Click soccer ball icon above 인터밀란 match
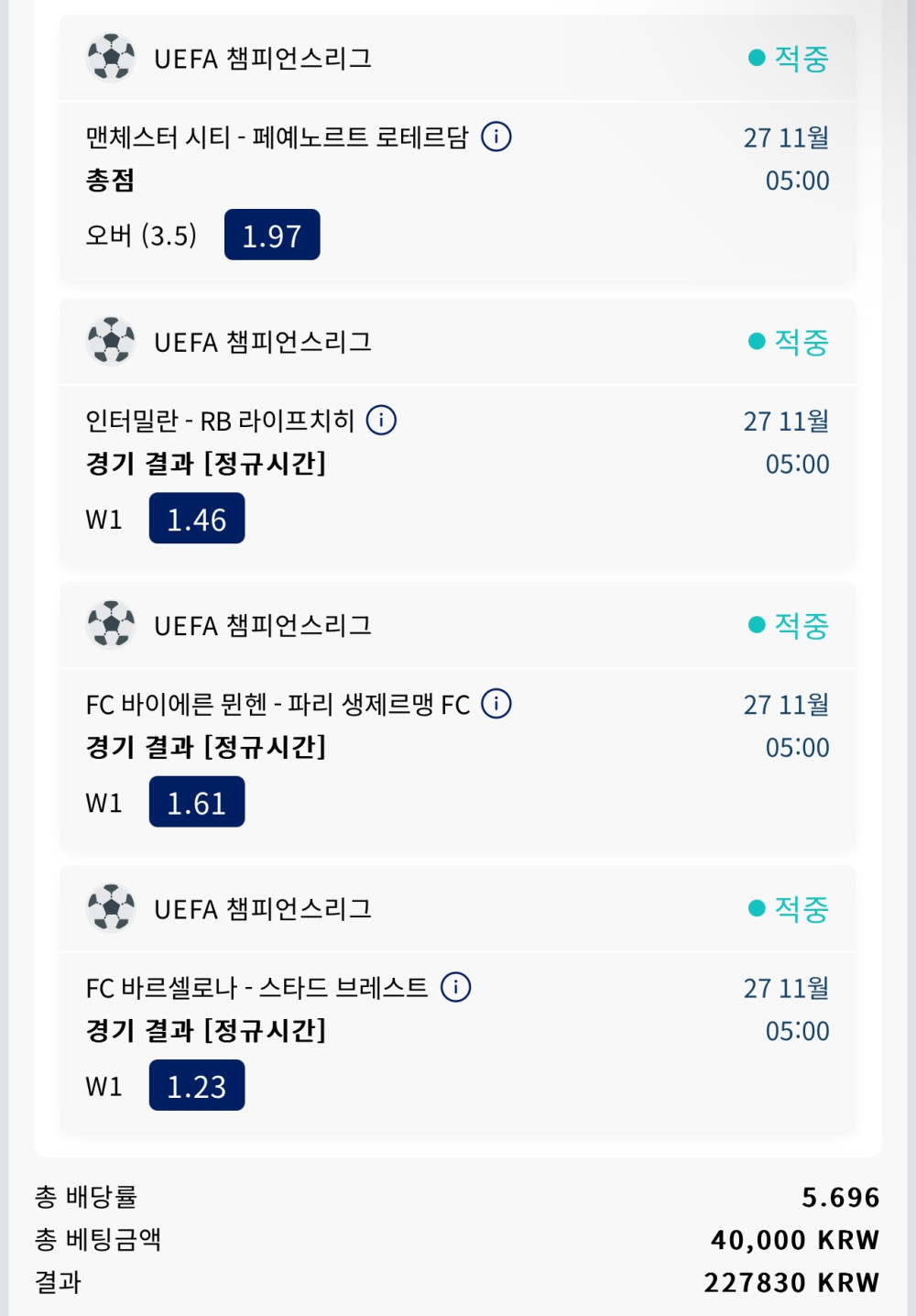916x1316 pixels. pos(111,341)
